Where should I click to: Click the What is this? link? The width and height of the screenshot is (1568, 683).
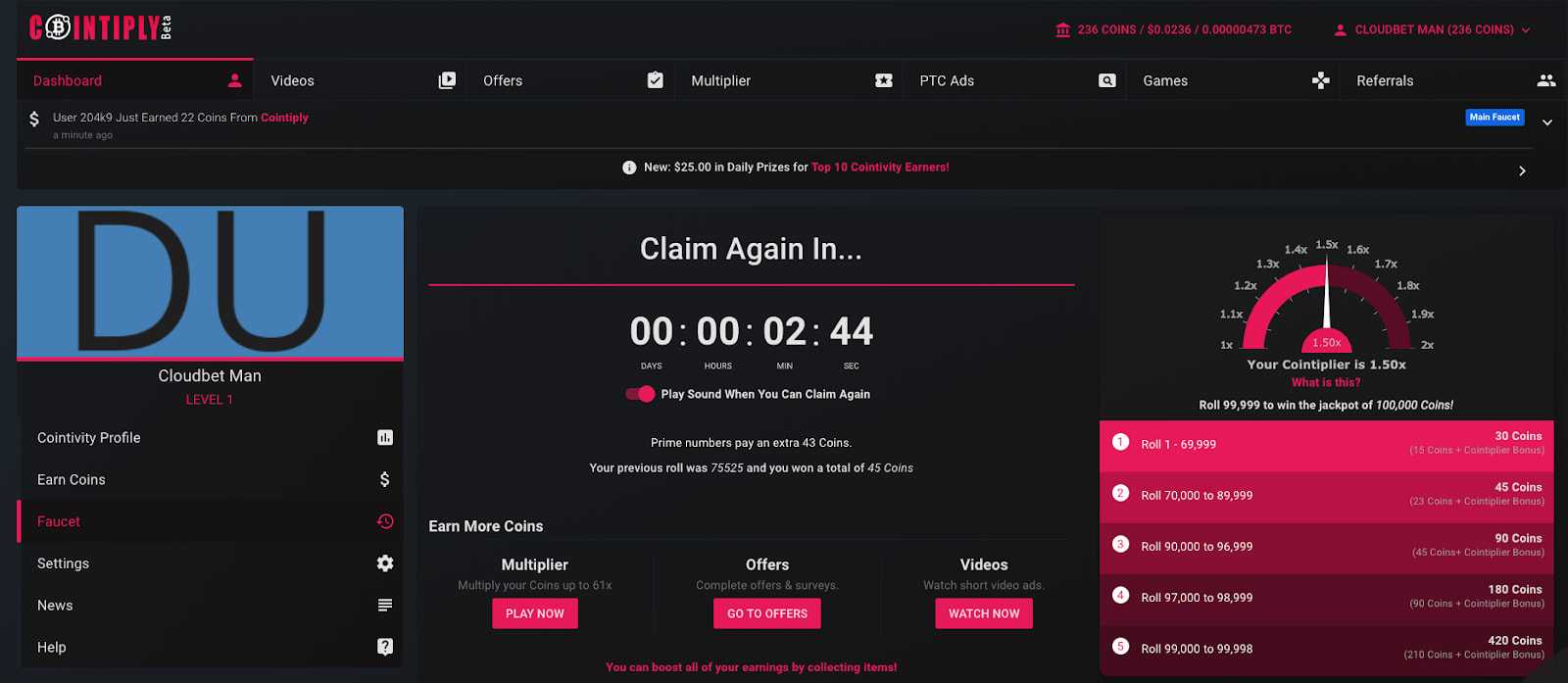point(1326,383)
